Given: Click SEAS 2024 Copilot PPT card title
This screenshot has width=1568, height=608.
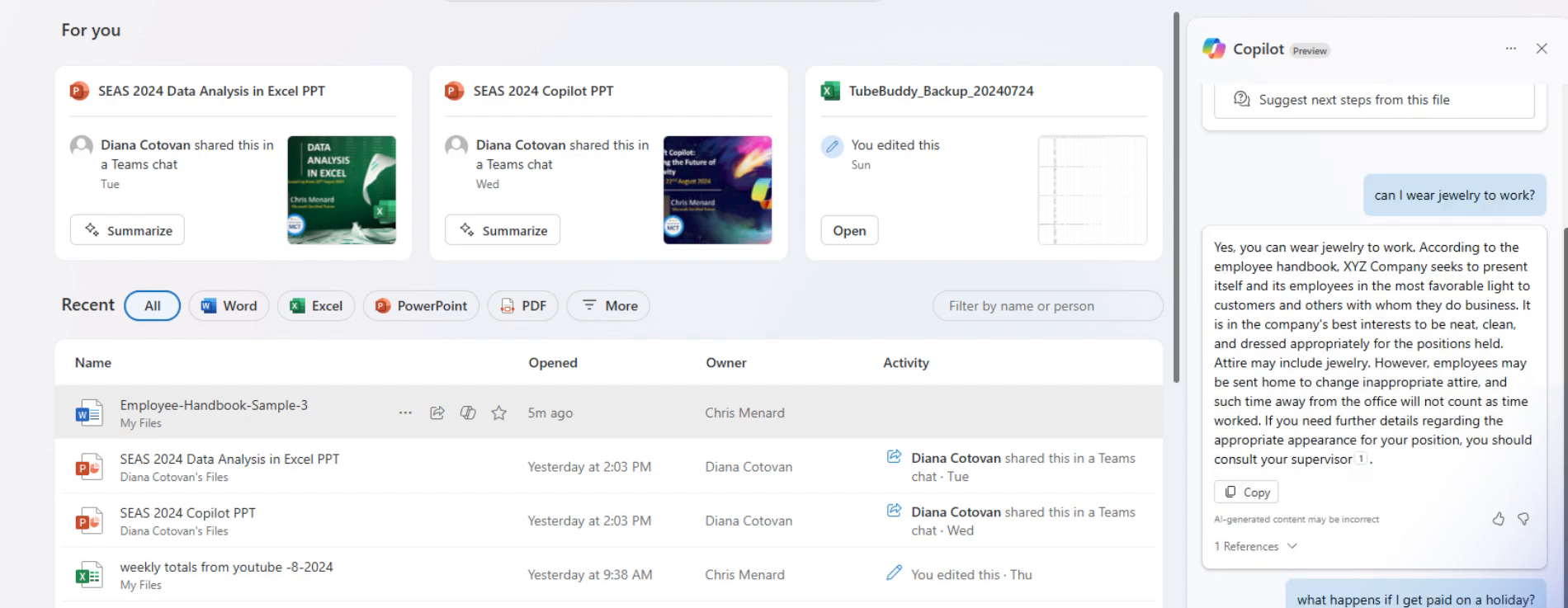Looking at the screenshot, I should pyautogui.click(x=543, y=91).
